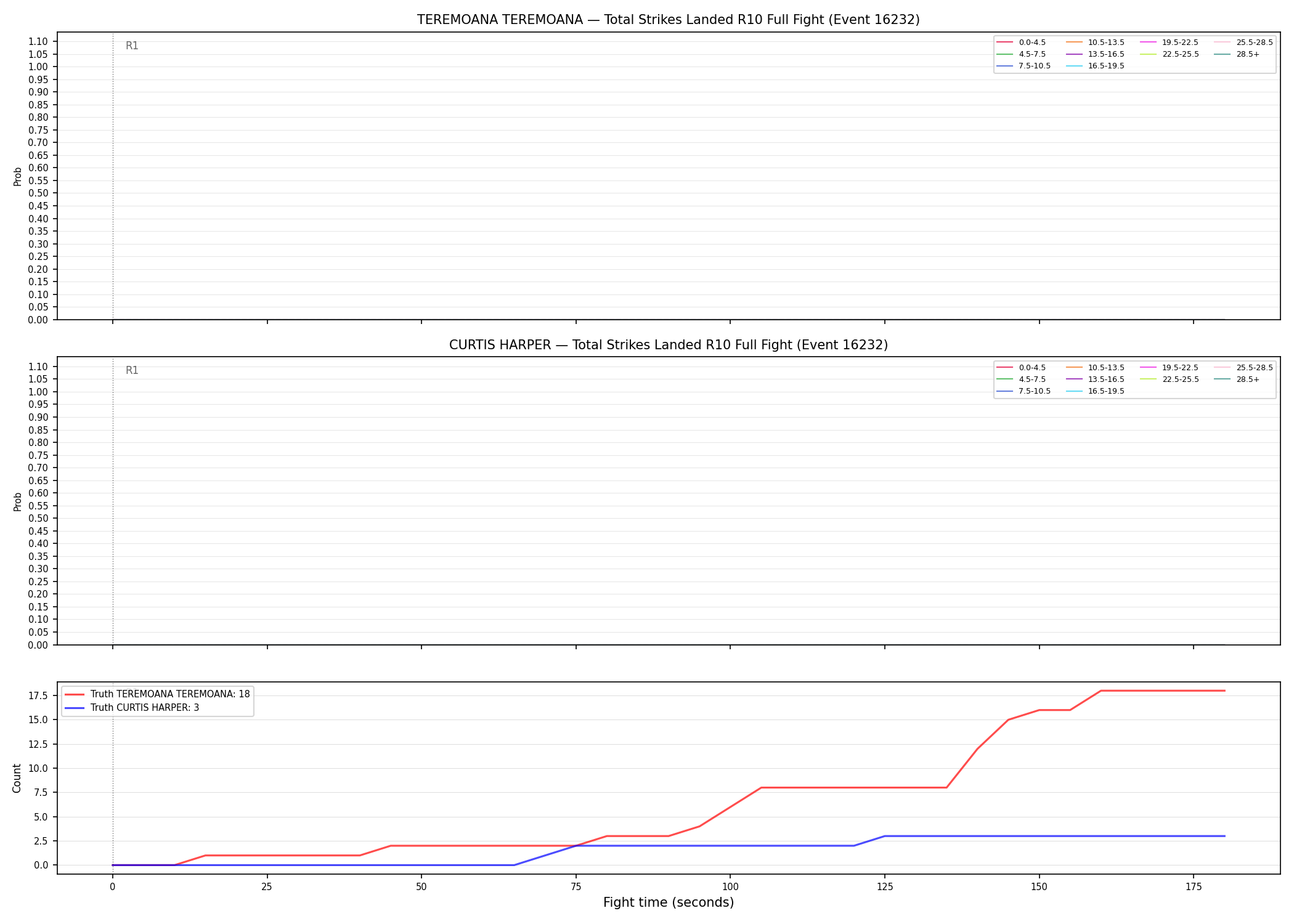The height and width of the screenshot is (924, 1294).
Task: Click x-axis tick label '50'
Action: 421,887
